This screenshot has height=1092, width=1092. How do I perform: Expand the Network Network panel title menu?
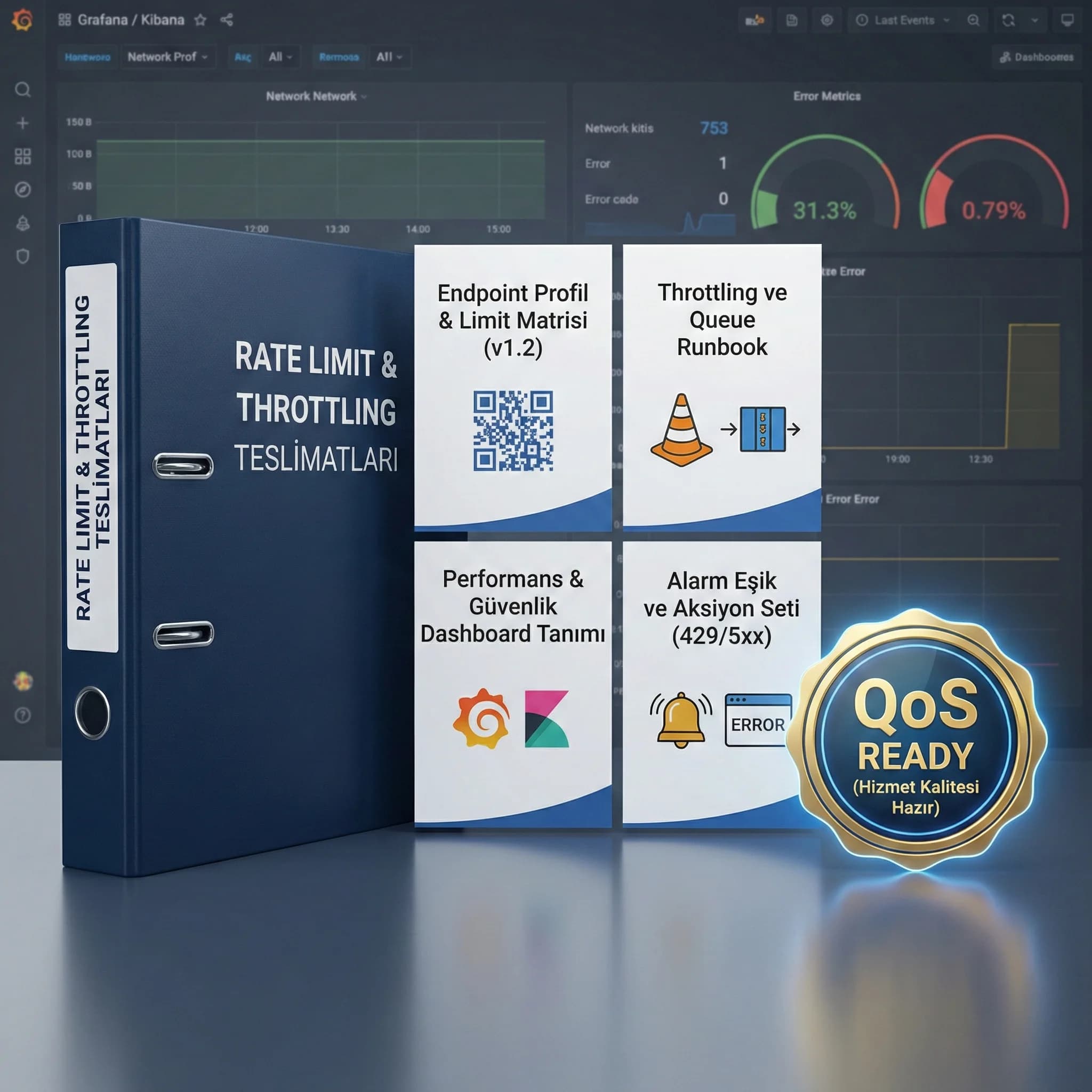[x=316, y=97]
